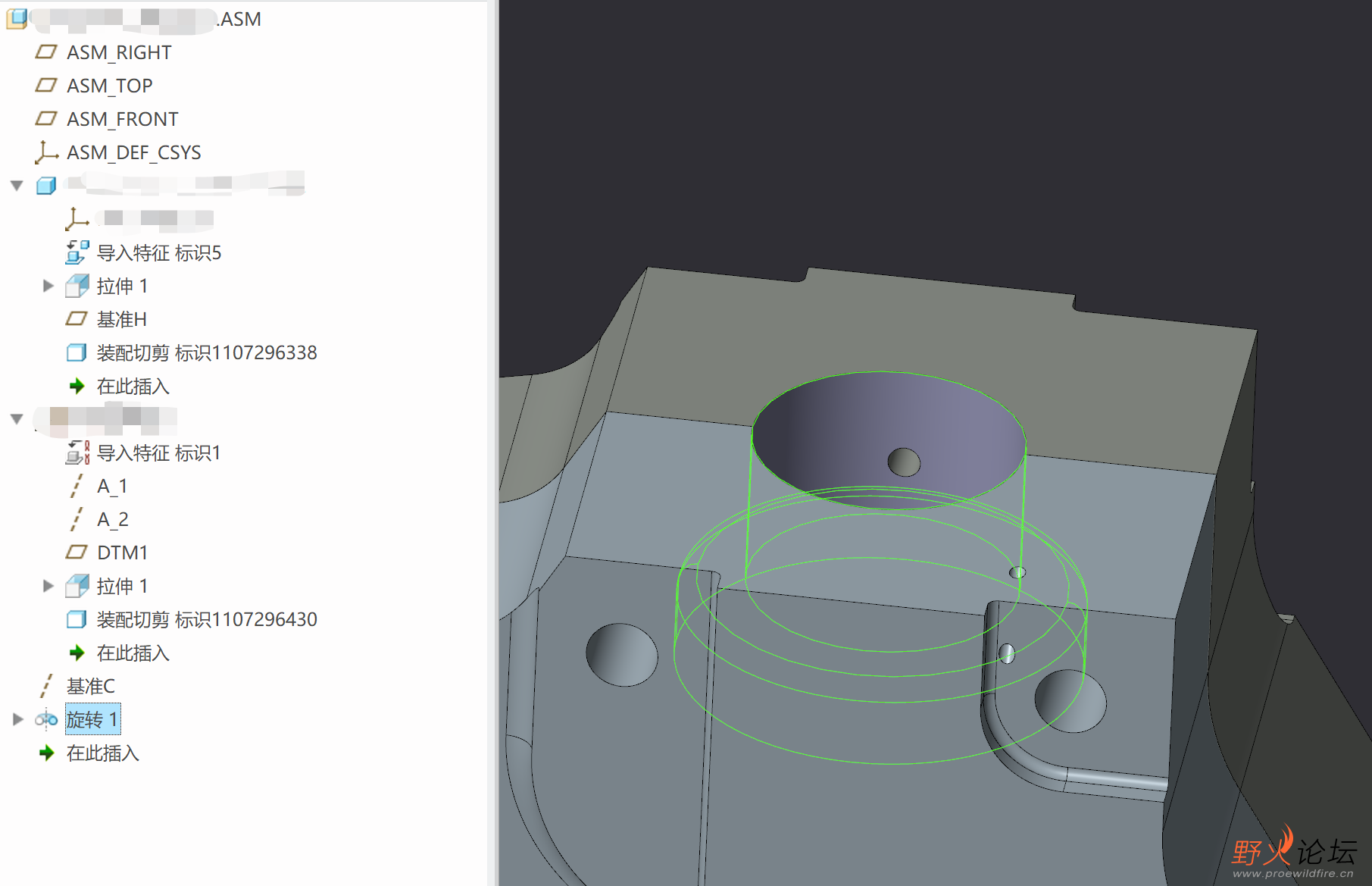Select the ASM_DEF_CSYS coordinate system icon
This screenshot has width=1372, height=886.
[46, 152]
